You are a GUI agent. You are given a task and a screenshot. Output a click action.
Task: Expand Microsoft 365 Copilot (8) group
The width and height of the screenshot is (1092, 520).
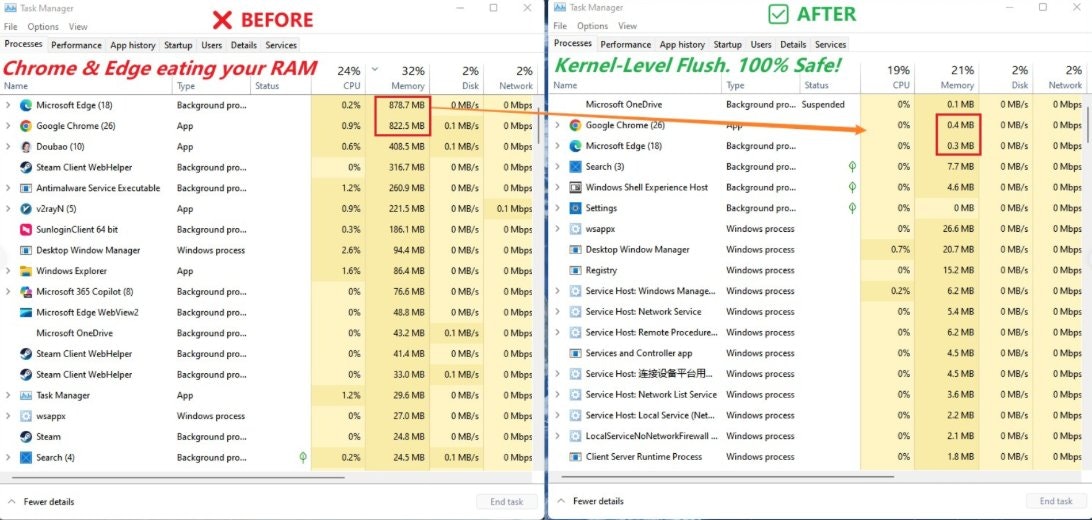pos(8,292)
